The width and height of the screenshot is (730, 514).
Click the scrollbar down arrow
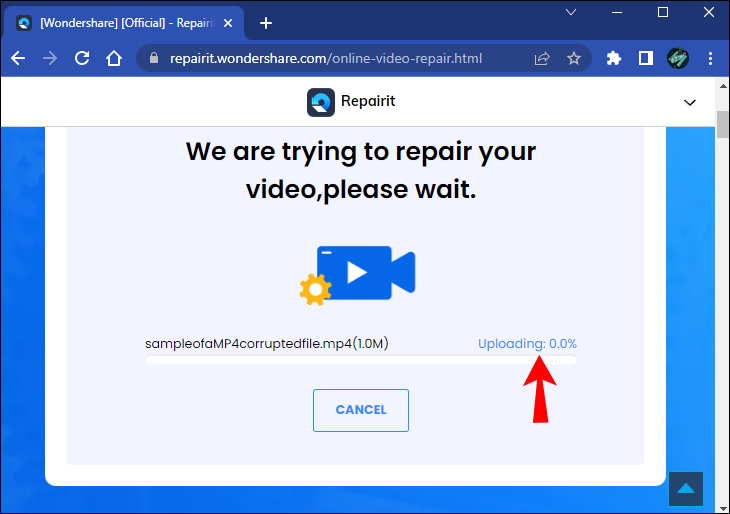click(x=723, y=508)
